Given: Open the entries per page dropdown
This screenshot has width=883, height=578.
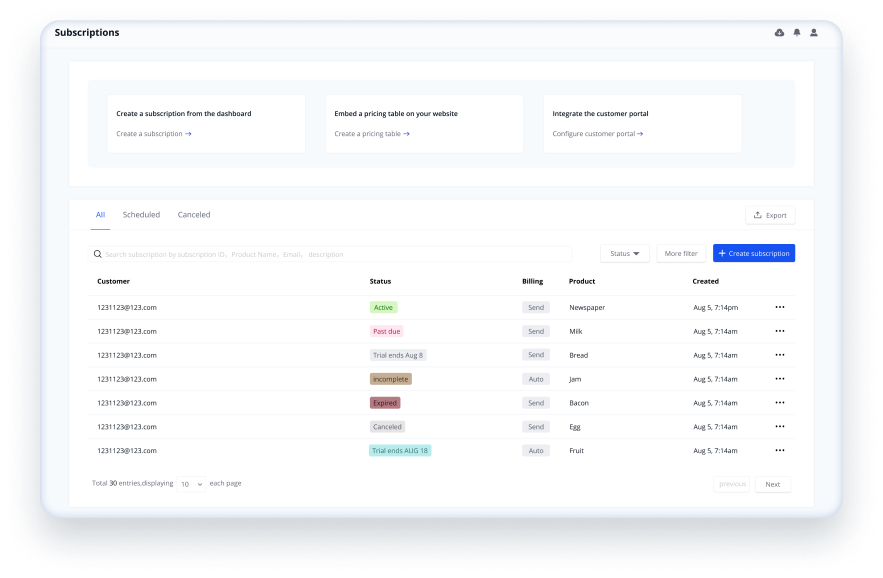Looking at the screenshot, I should [x=191, y=484].
